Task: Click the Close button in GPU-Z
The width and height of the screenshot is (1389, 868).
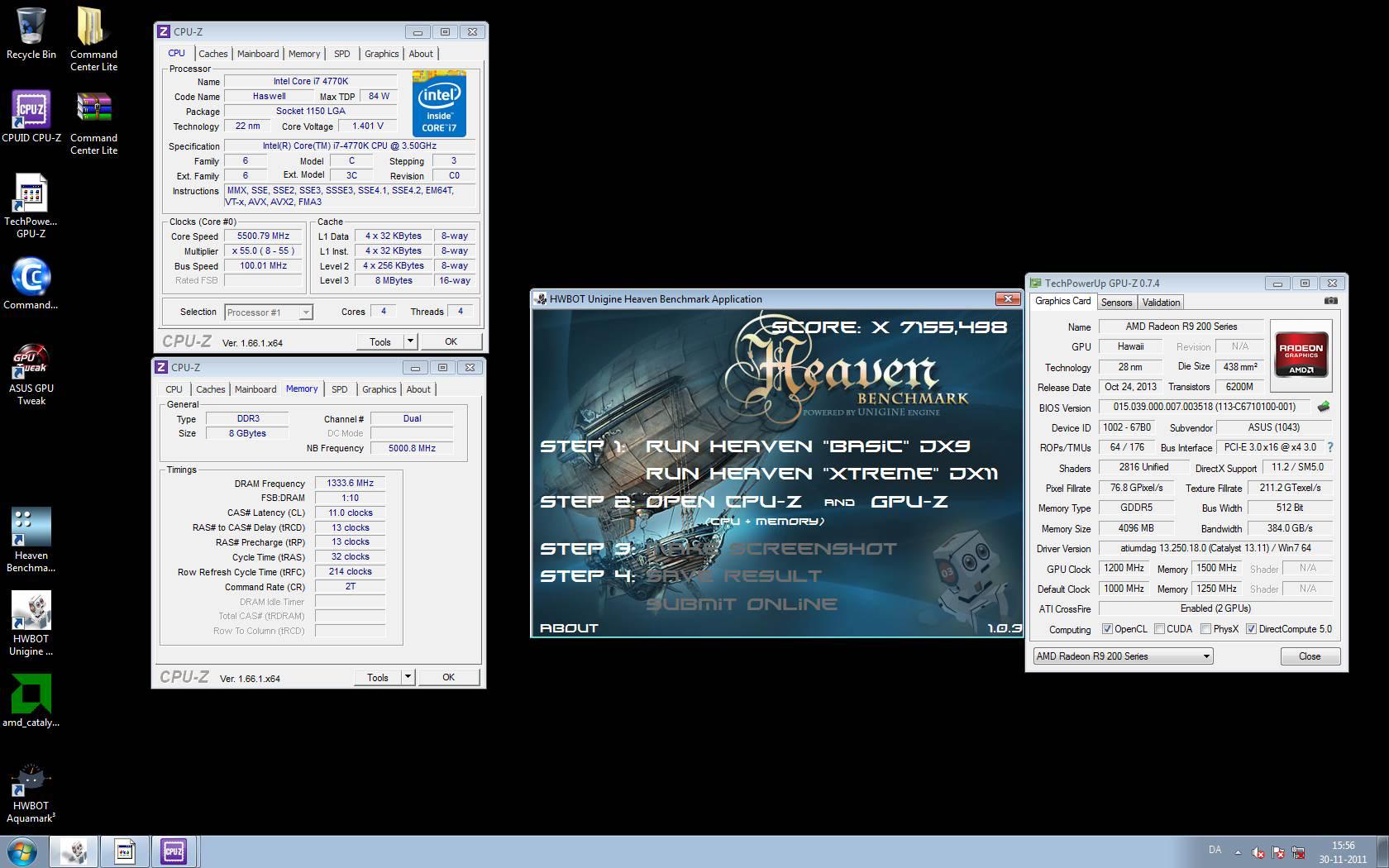Action: pos(1310,656)
